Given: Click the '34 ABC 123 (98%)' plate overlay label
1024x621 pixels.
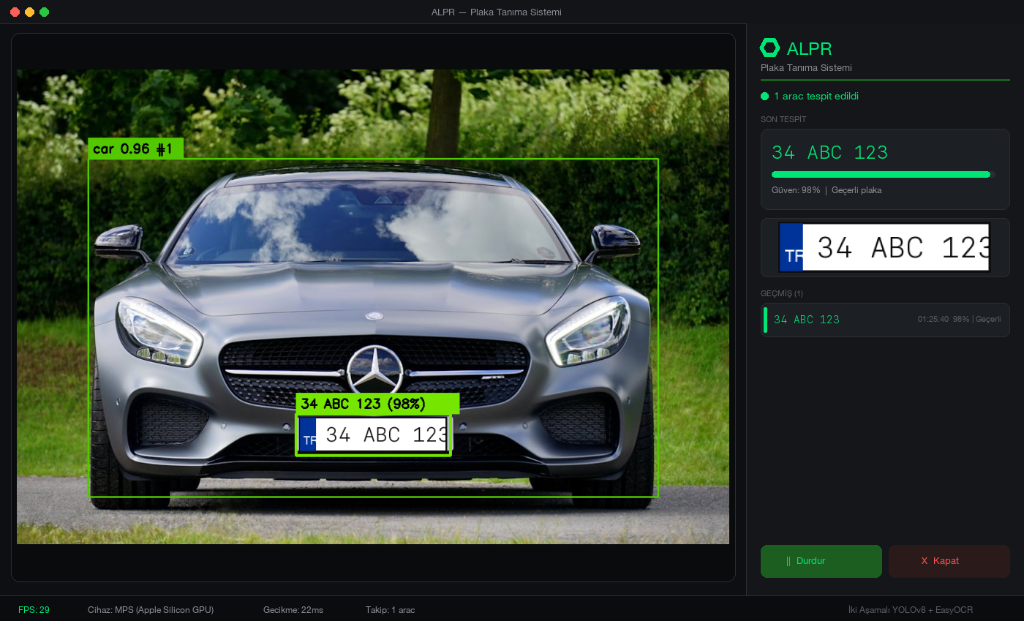Looking at the screenshot, I should (x=377, y=404).
